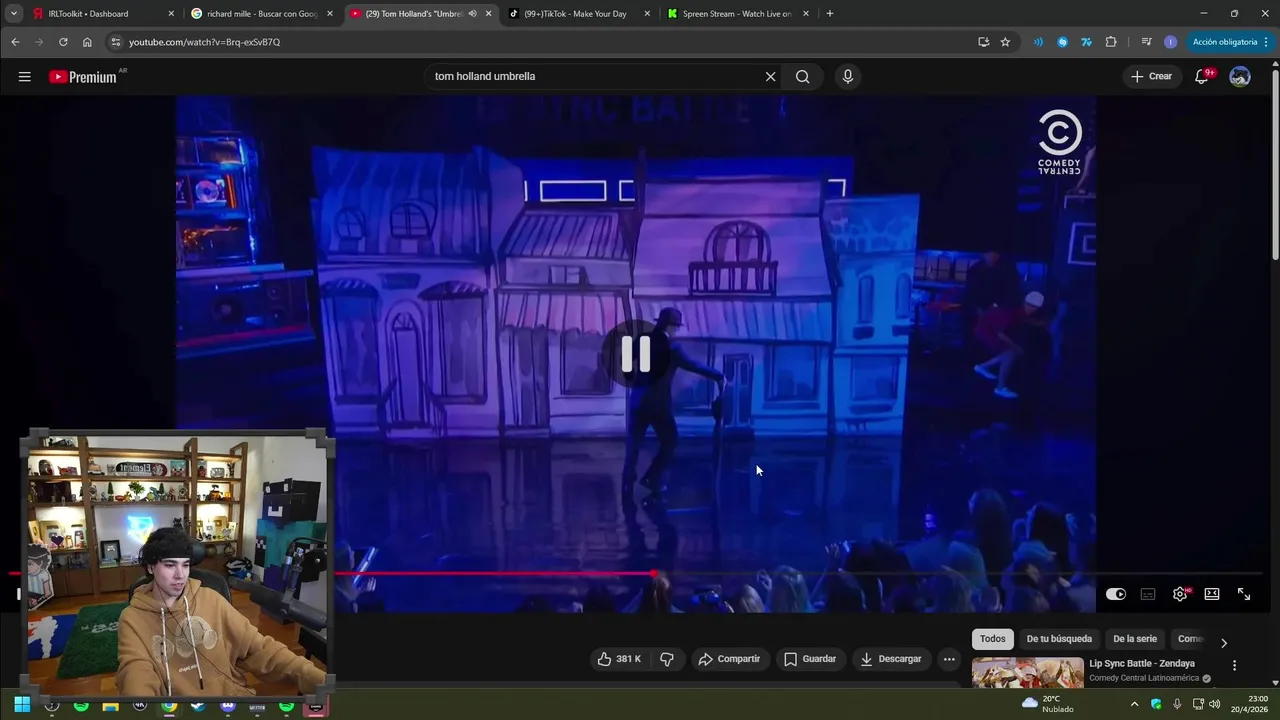
Task: Select De la serie chip
Action: click(x=1135, y=639)
